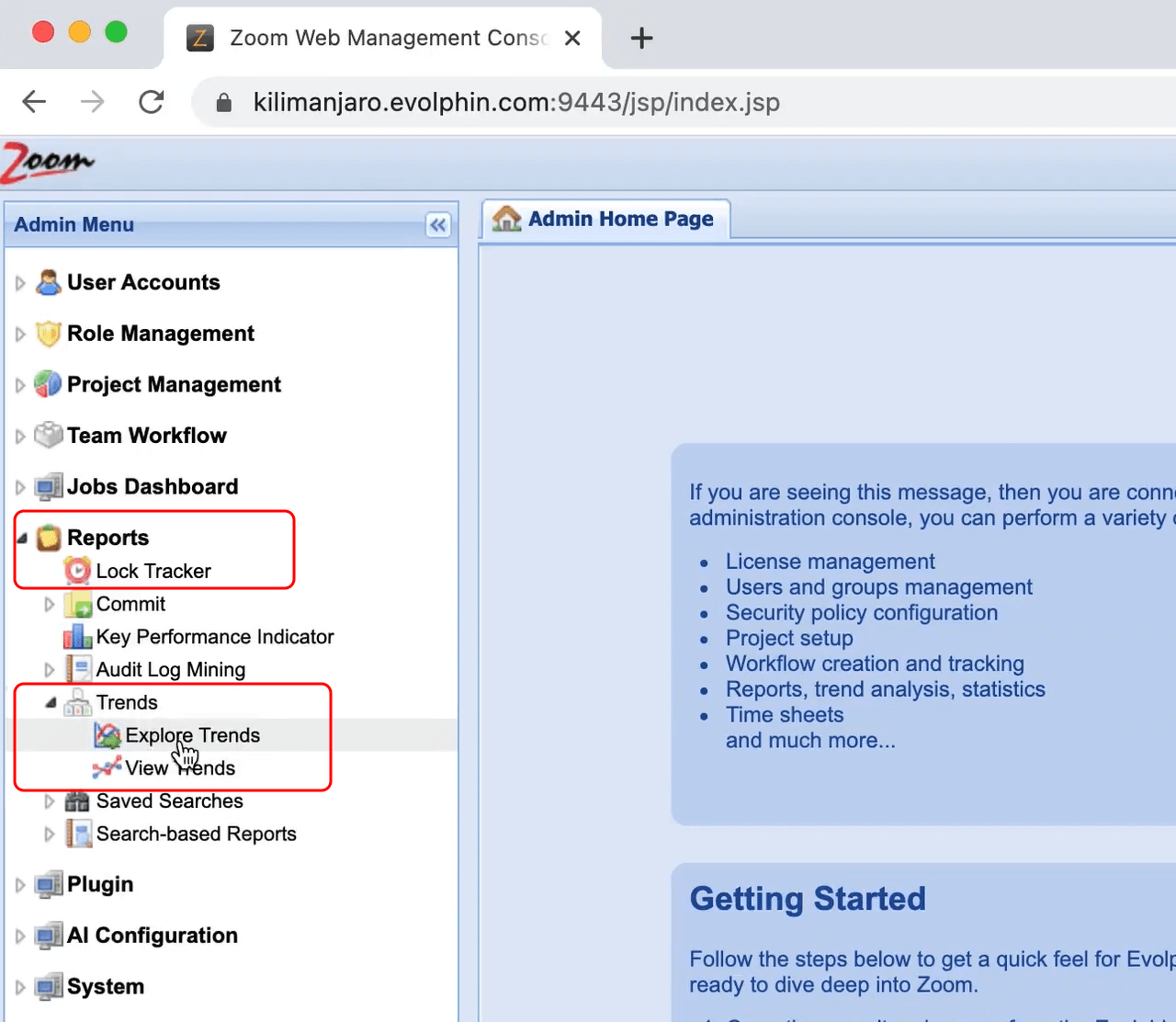Viewport: 1176px width, 1022px height.
Task: Click the 'Getting Started' heading
Action: (x=808, y=899)
